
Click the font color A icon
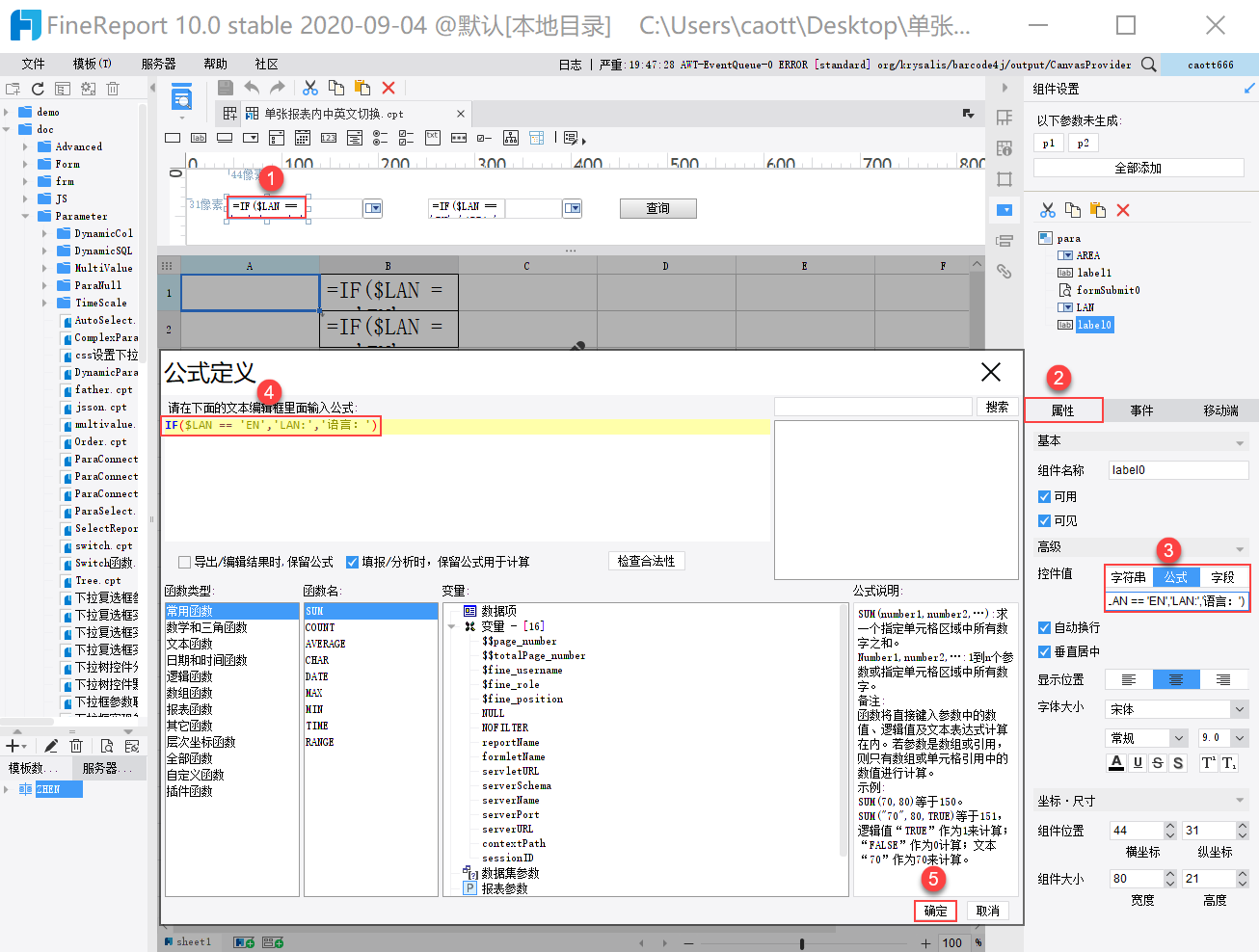(1116, 763)
